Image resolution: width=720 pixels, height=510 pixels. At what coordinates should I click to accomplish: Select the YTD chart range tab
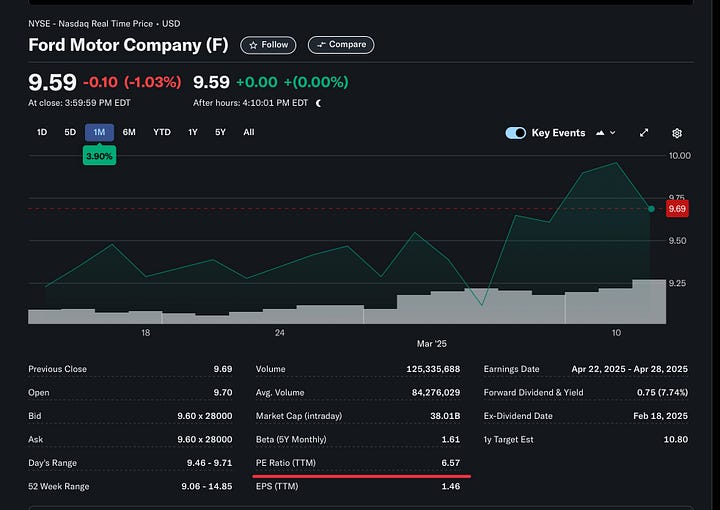pyautogui.click(x=162, y=132)
